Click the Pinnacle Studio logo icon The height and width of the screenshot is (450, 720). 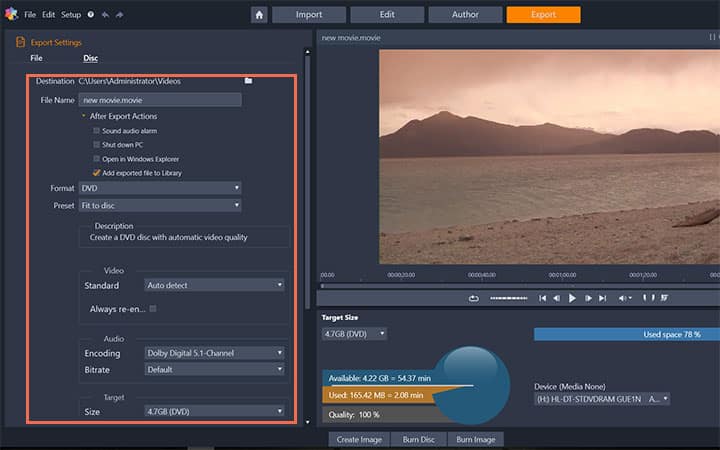[x=11, y=14]
